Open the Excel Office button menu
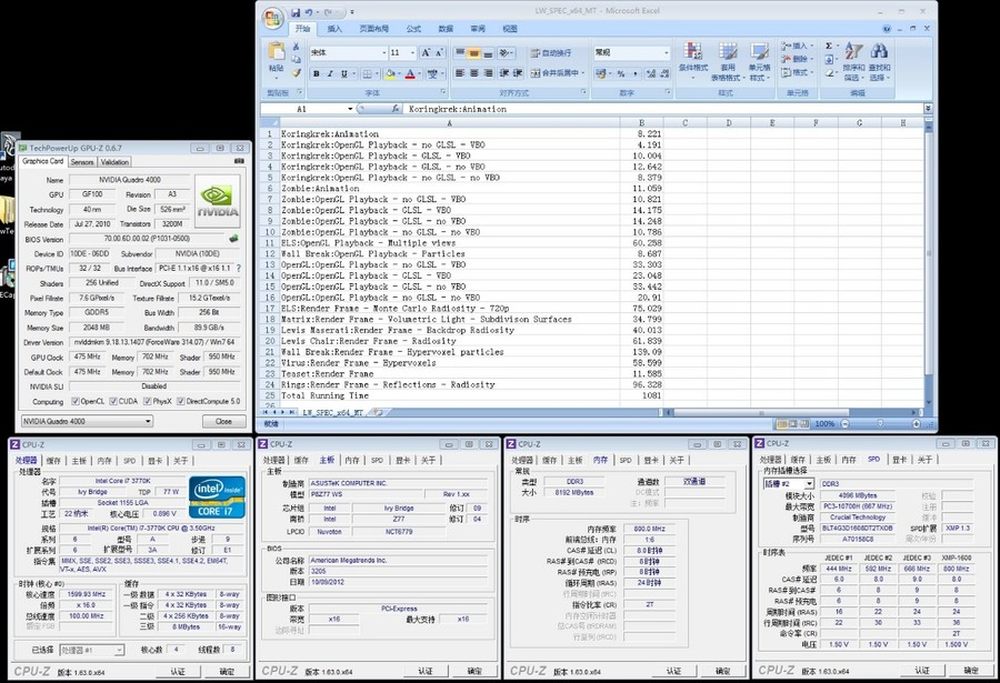1000x683 pixels. coord(273,17)
